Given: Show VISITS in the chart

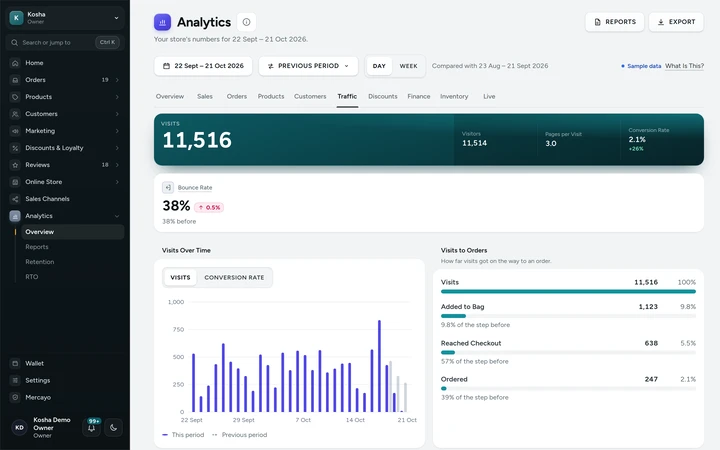Looking at the screenshot, I should [x=180, y=278].
